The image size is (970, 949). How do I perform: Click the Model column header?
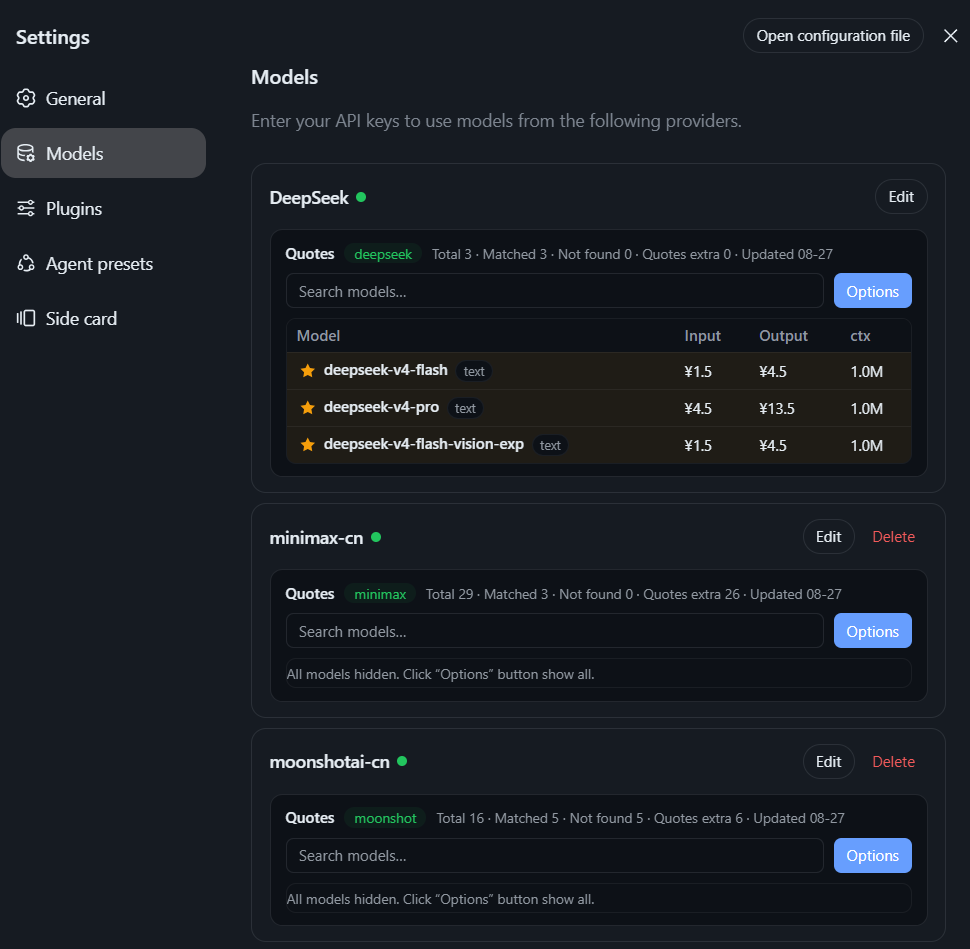pyautogui.click(x=319, y=336)
